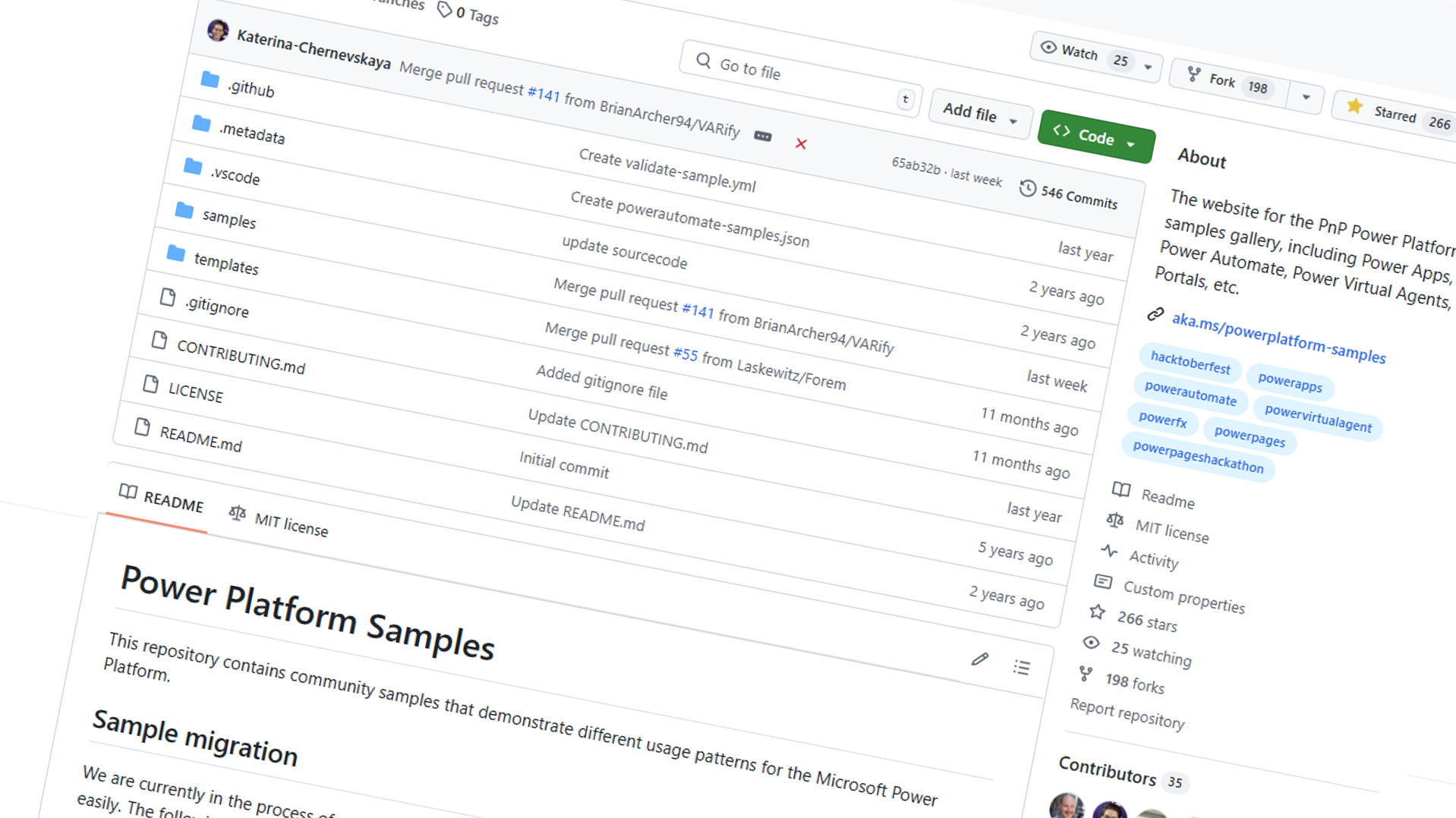Click the link icon beside aka.ms URL
1456x818 pixels.
pyautogui.click(x=1157, y=315)
